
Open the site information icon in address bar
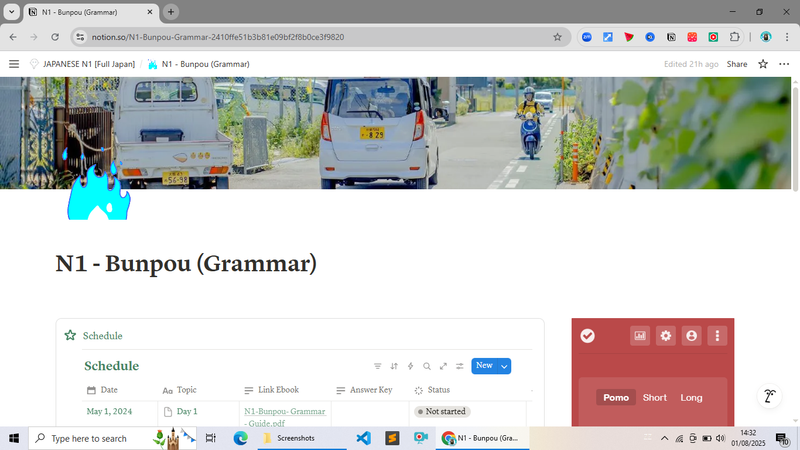coord(80,37)
